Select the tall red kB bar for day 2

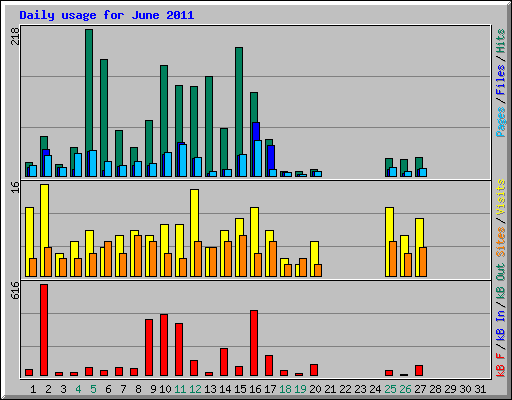(44, 330)
